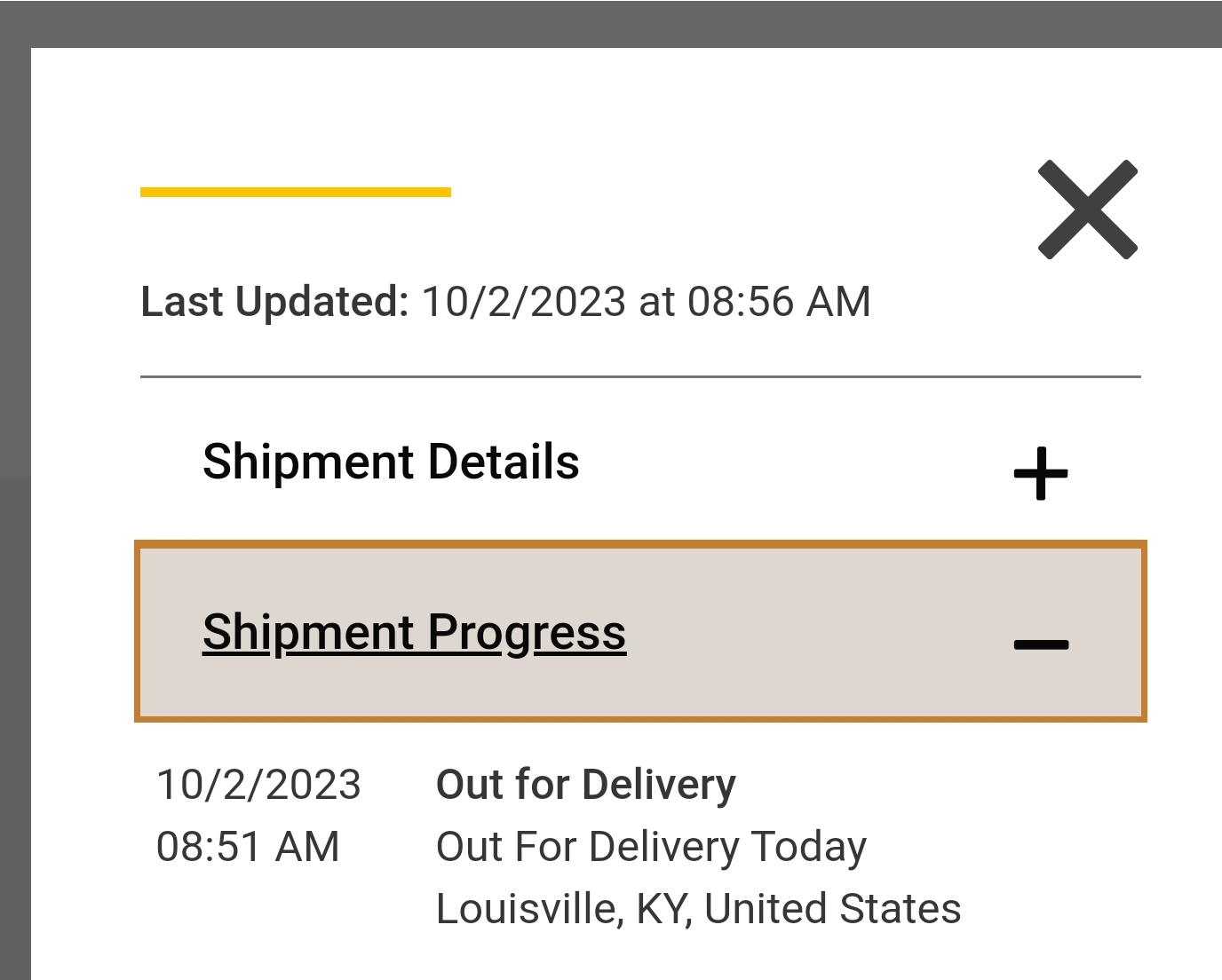Click Louisville, KY, United States location

click(x=698, y=909)
